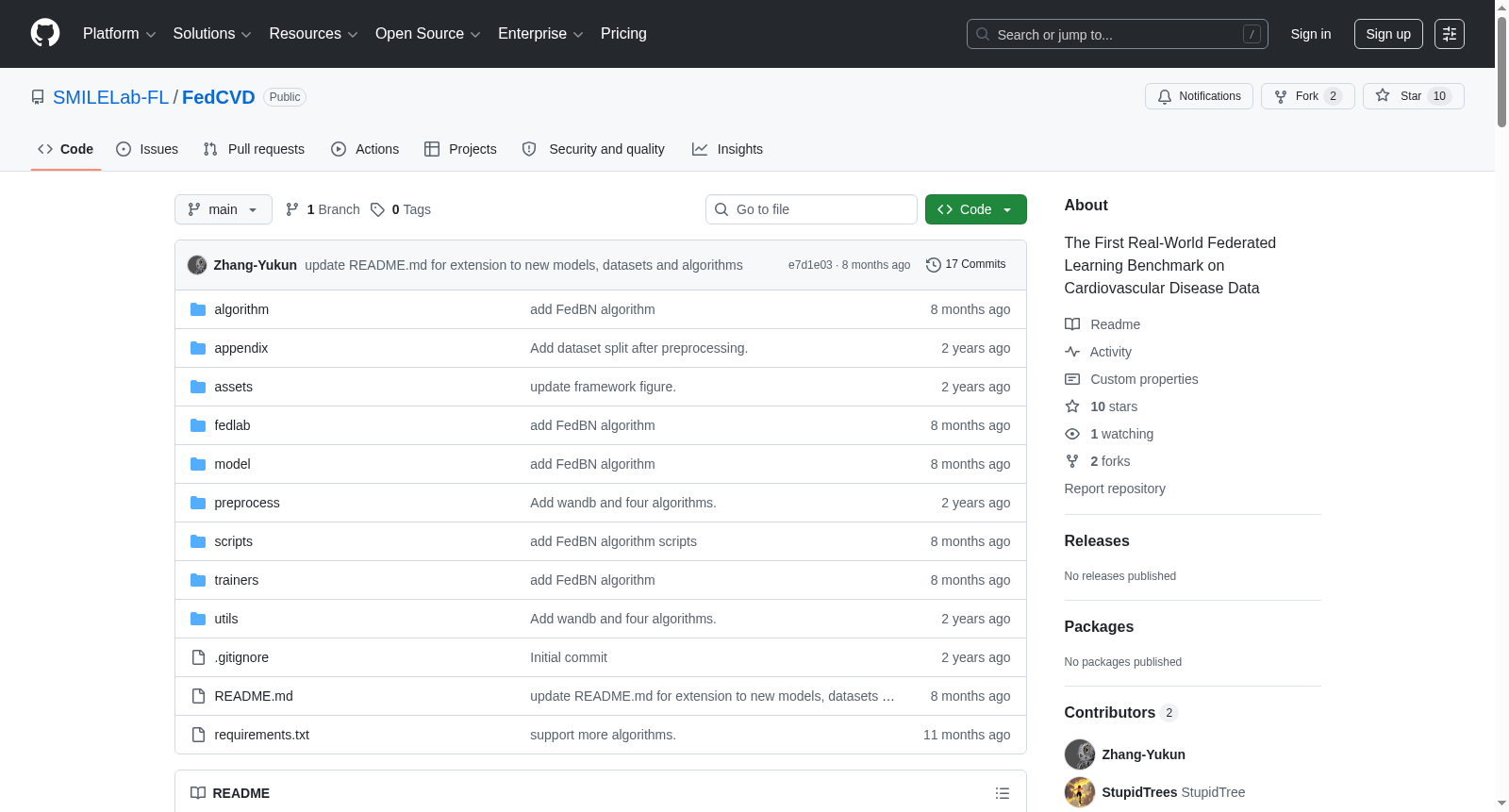Open the 'Initial commit' commit message
The image size is (1509, 812).
pyautogui.click(x=569, y=657)
